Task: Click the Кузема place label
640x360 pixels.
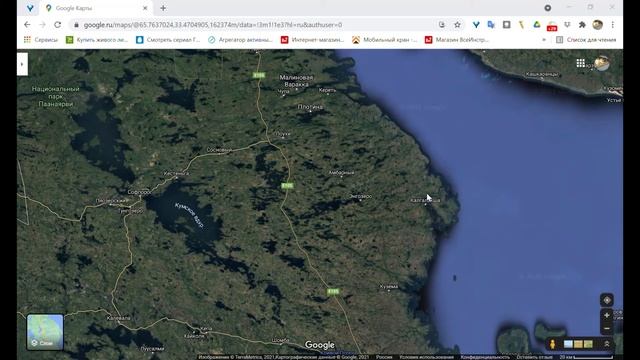Action: [x=389, y=287]
